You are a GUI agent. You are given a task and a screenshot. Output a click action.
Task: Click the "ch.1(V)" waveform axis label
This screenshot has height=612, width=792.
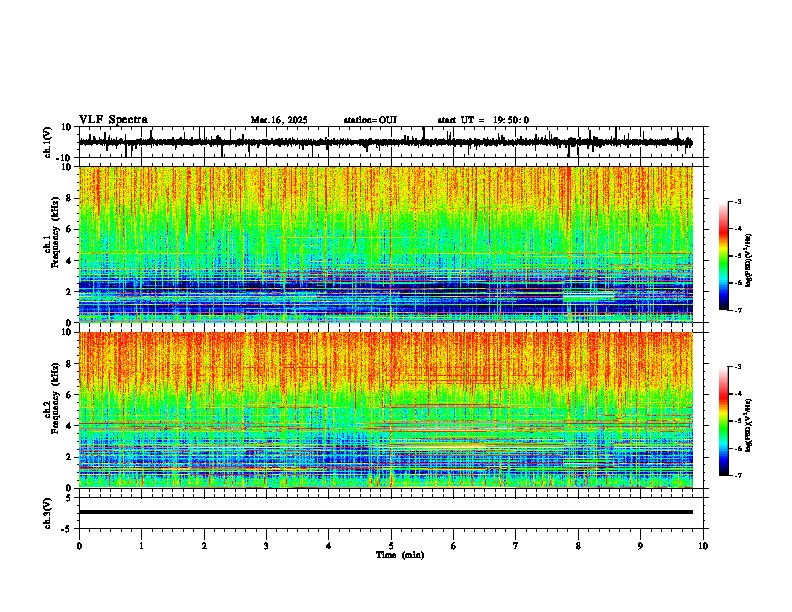click(48, 142)
